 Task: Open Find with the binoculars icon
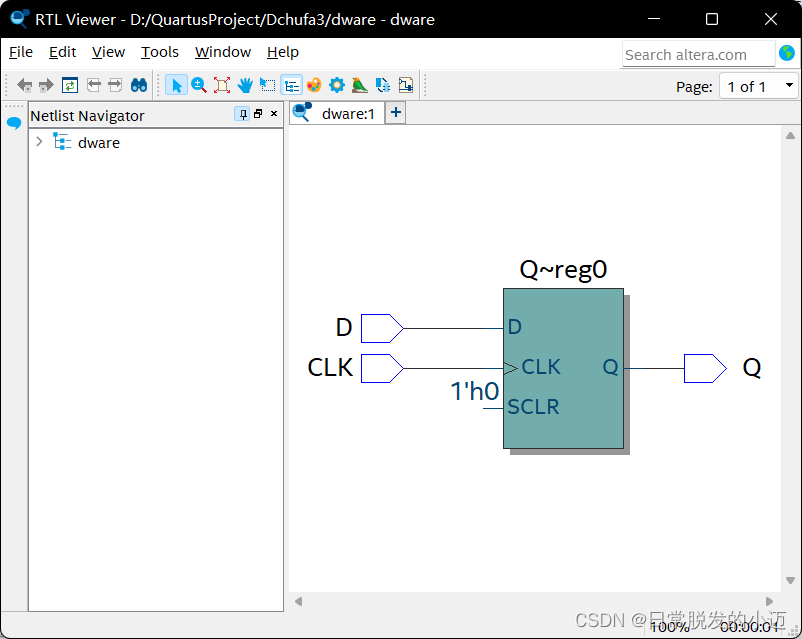click(x=139, y=85)
